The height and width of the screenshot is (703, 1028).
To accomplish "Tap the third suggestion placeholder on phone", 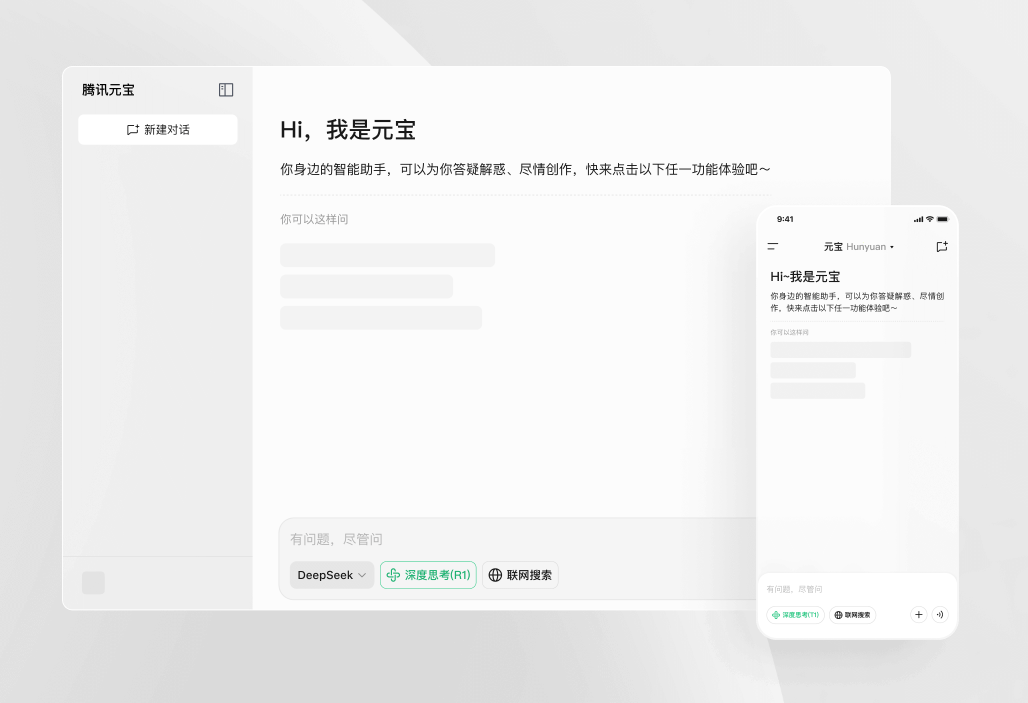I will tap(818, 391).
